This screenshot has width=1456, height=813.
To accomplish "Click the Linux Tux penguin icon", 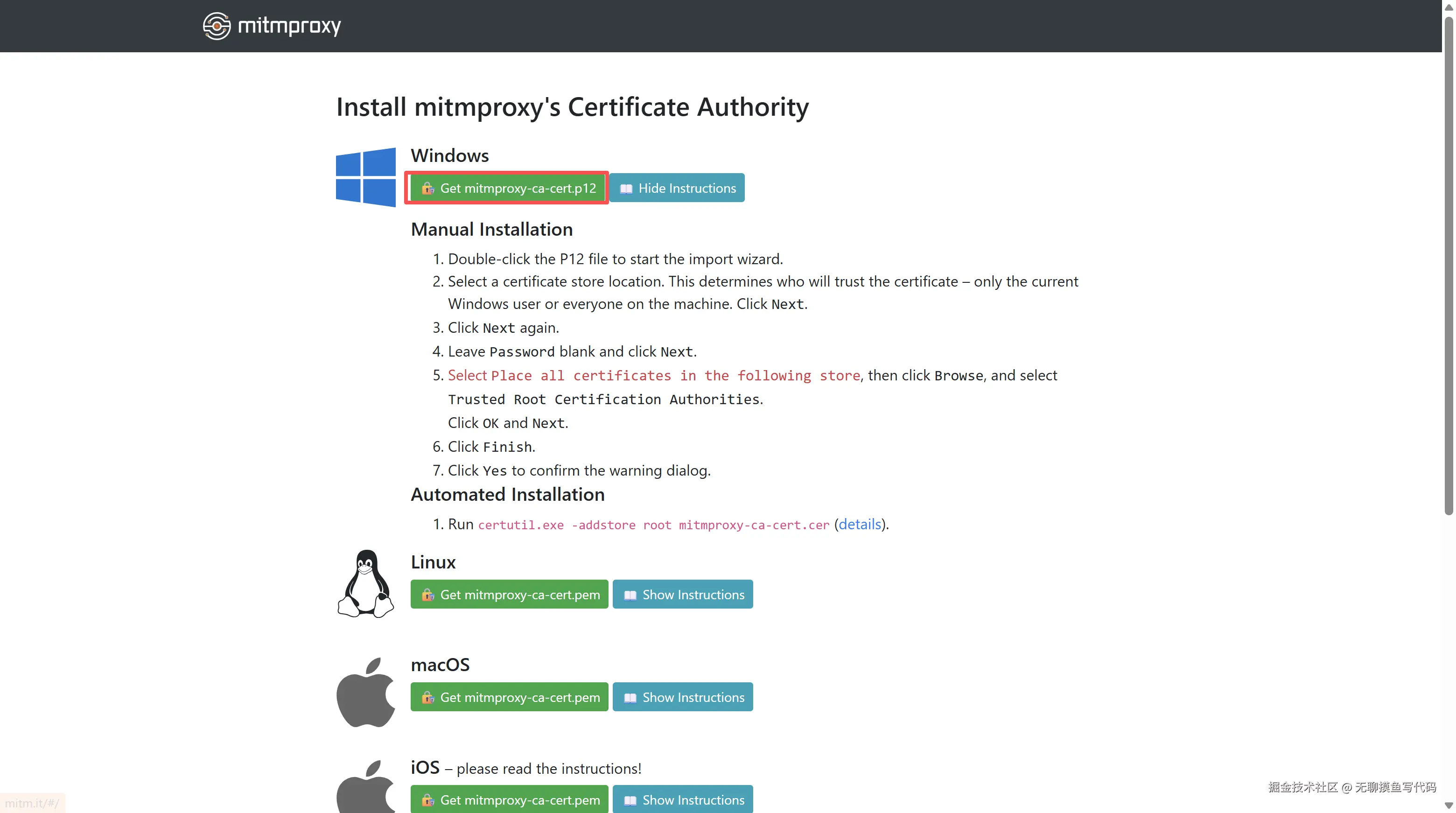I will [x=366, y=583].
